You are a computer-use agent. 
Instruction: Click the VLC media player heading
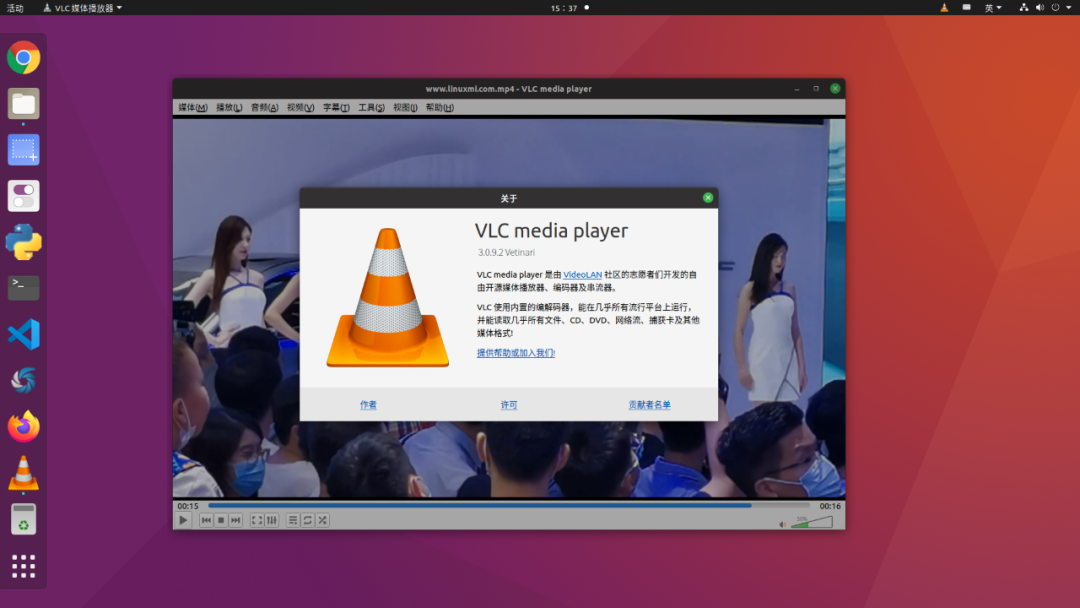(551, 231)
